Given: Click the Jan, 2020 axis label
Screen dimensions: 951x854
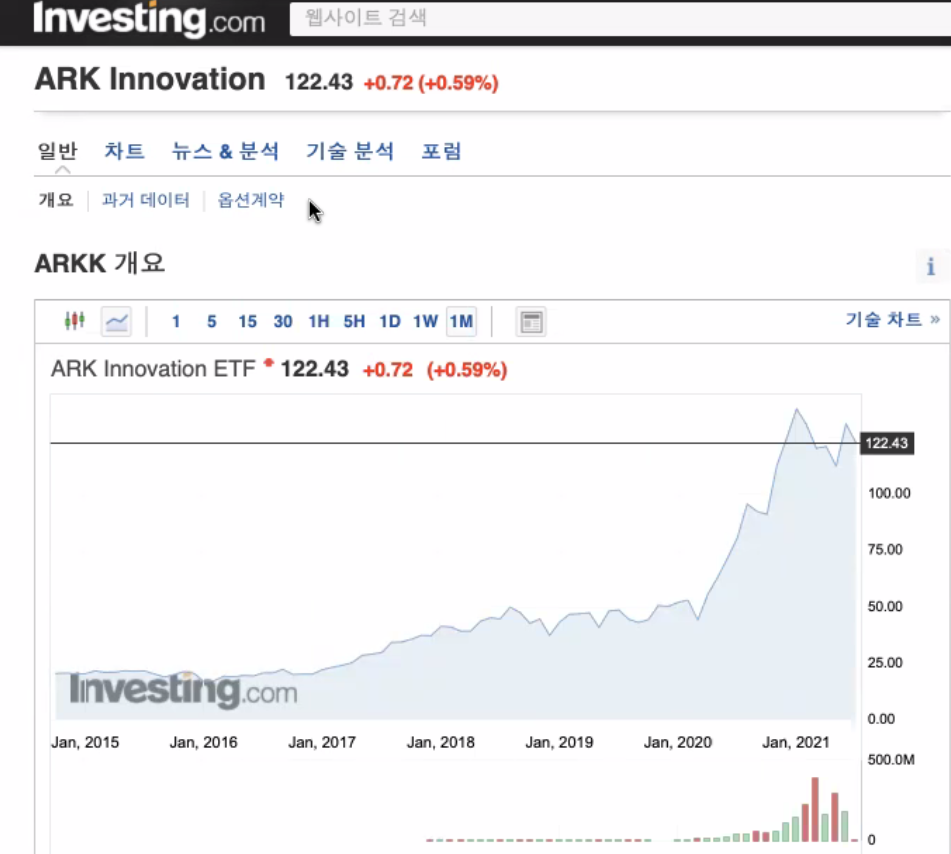Looking at the screenshot, I should click(677, 742).
